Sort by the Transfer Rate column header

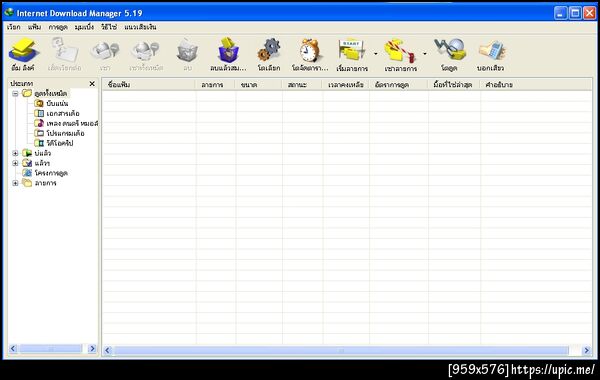(x=399, y=85)
